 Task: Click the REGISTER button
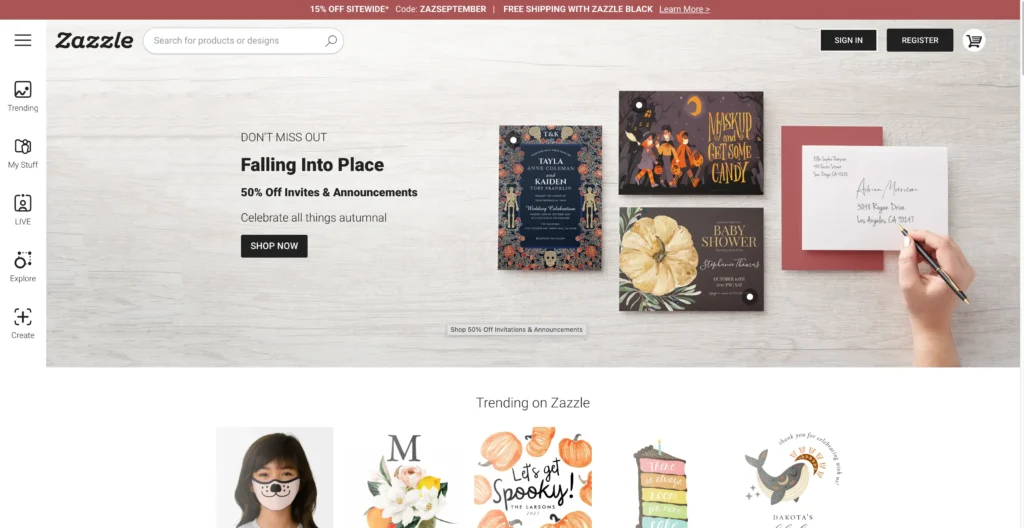click(920, 40)
